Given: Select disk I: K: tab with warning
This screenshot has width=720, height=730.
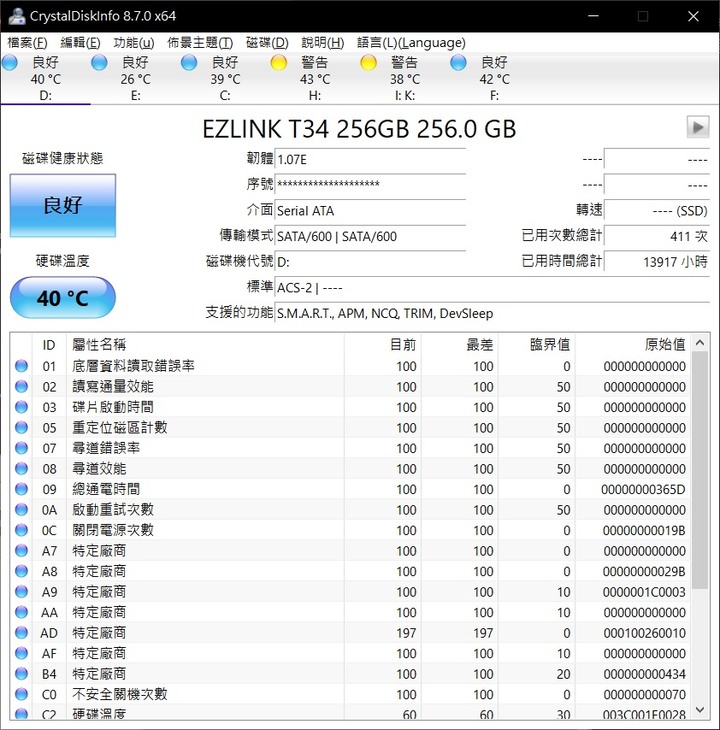Looking at the screenshot, I should 405,79.
